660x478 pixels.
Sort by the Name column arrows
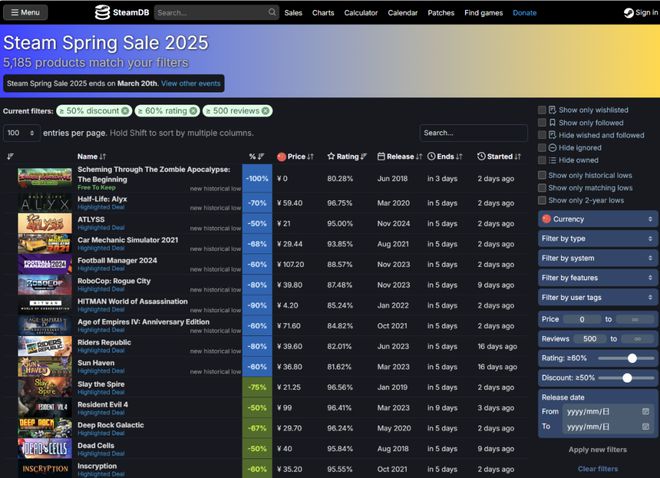click(x=103, y=157)
